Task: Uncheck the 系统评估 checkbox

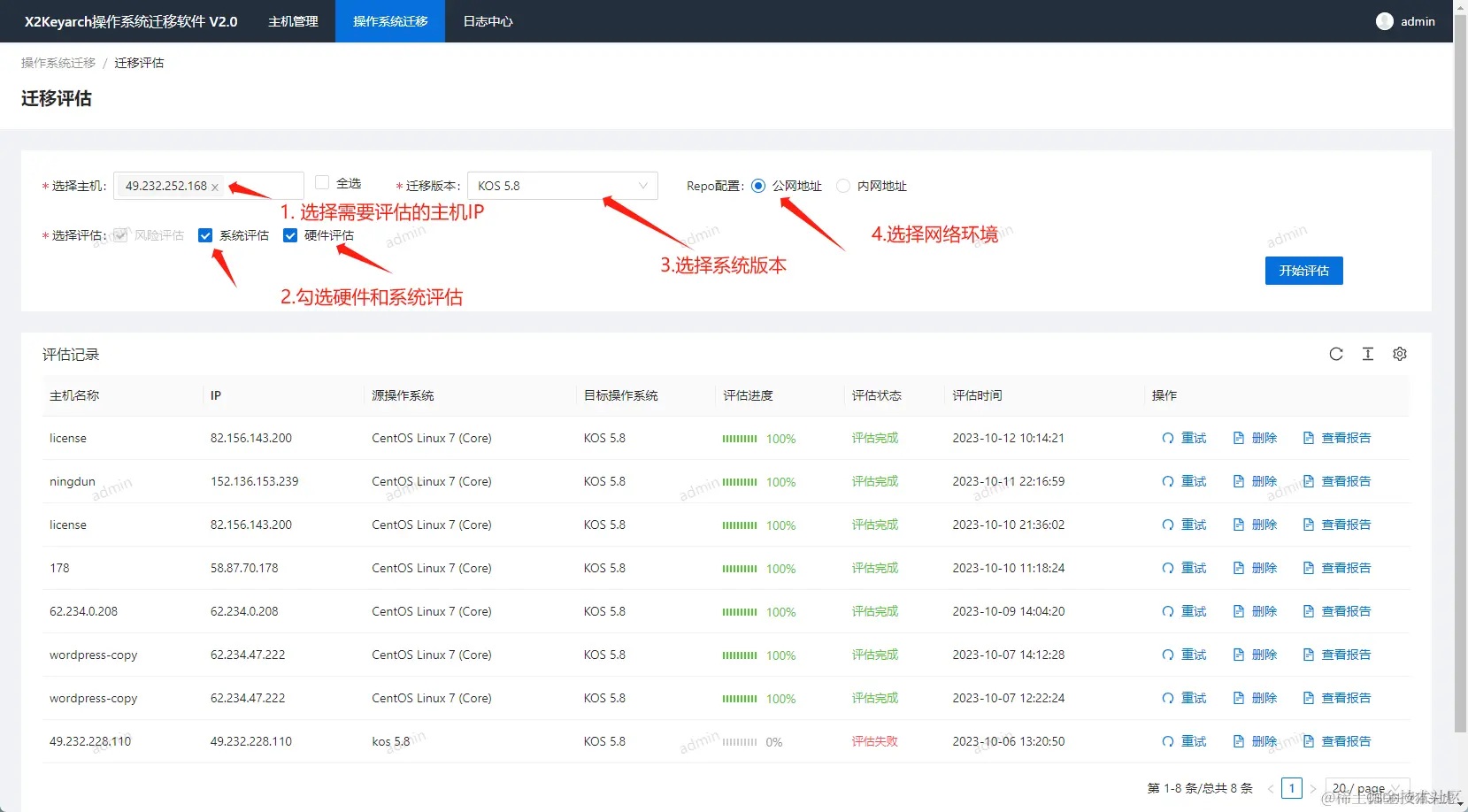Action: 205,234
